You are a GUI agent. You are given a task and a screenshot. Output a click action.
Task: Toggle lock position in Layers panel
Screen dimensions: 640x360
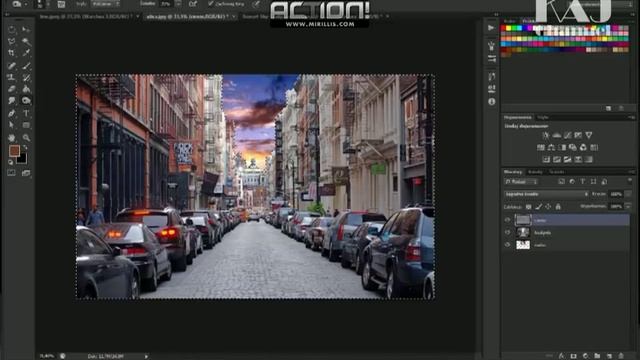point(548,207)
